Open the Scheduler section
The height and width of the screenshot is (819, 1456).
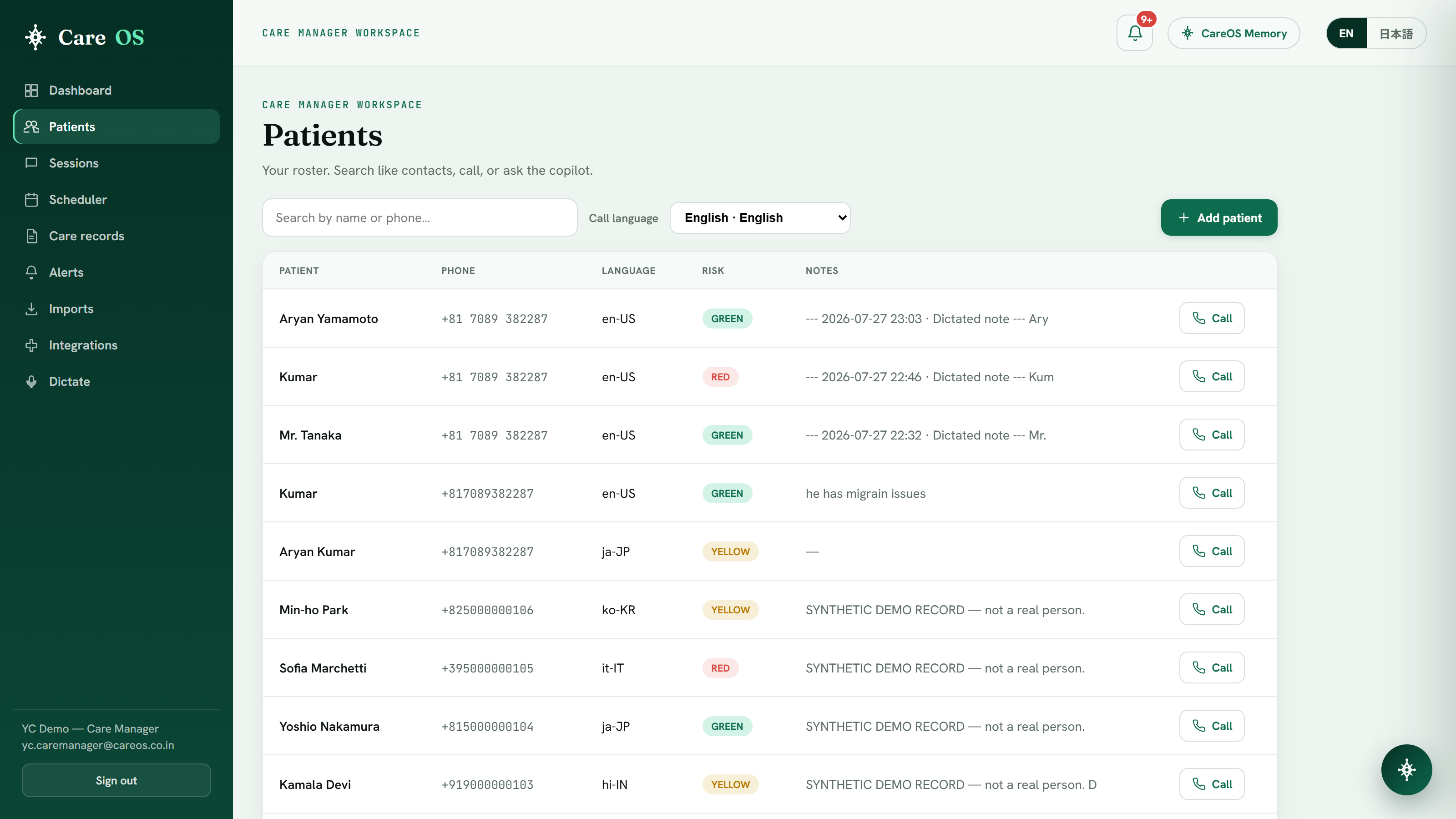[116, 200]
